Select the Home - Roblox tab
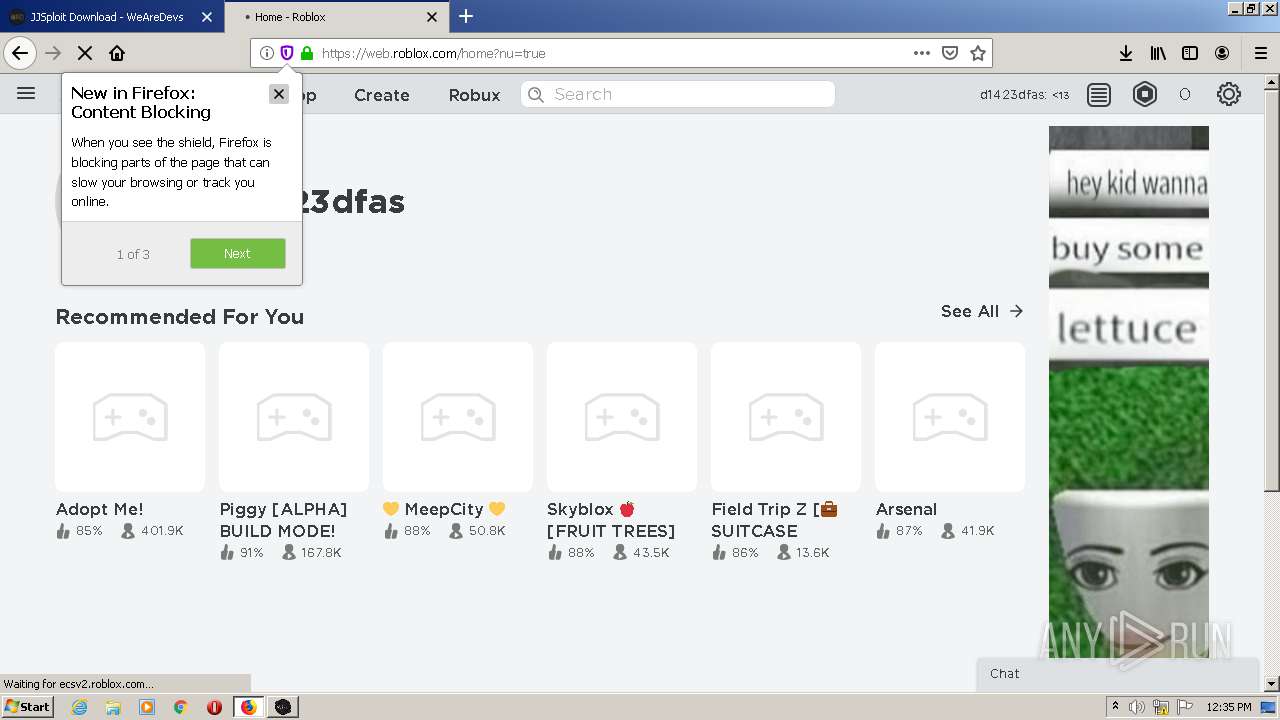 (x=335, y=17)
